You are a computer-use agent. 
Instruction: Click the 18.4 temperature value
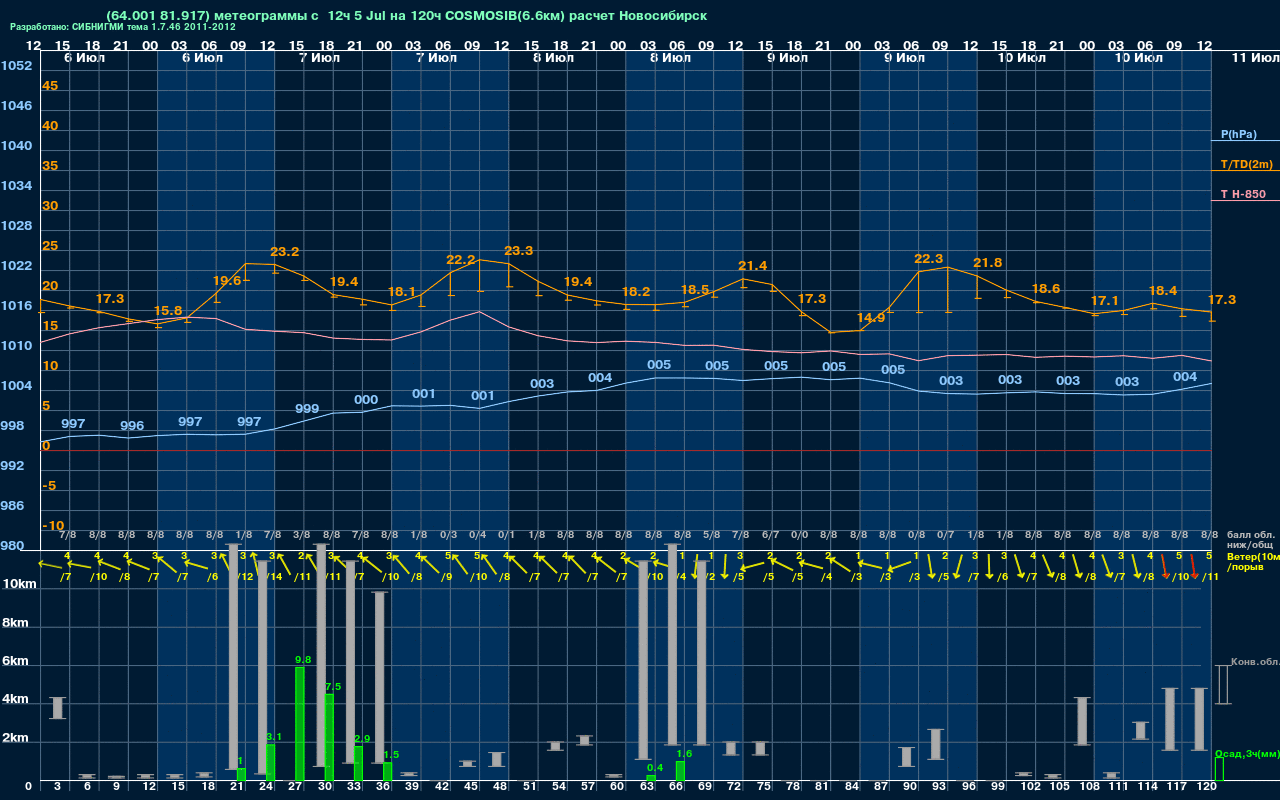click(x=1164, y=290)
